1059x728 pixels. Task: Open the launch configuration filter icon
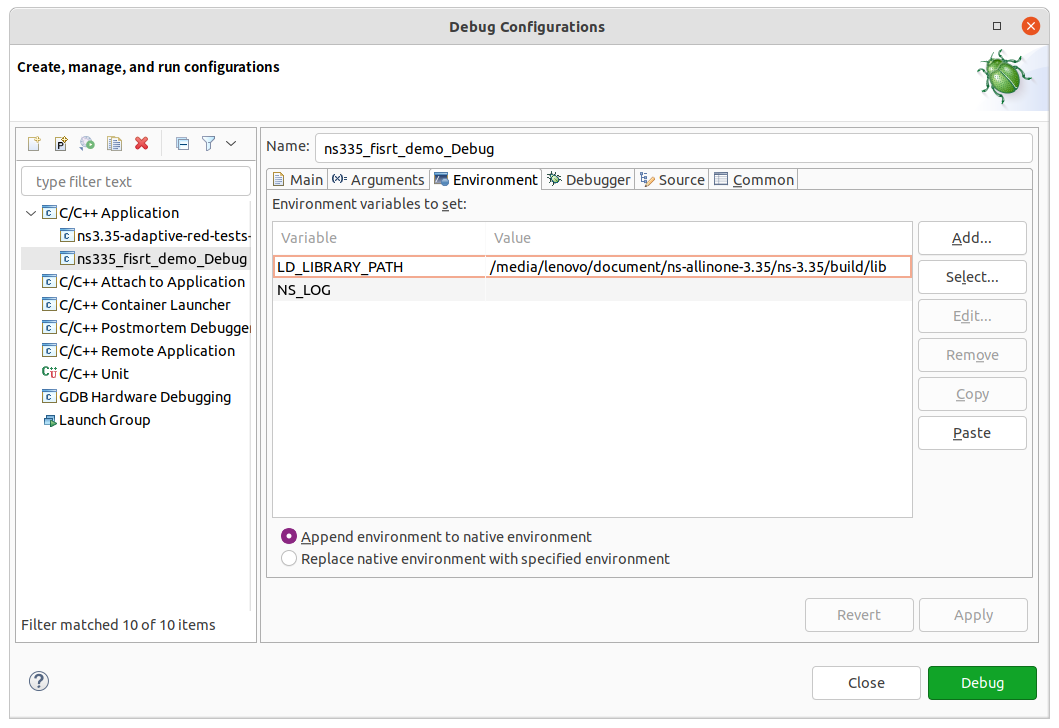[208, 143]
